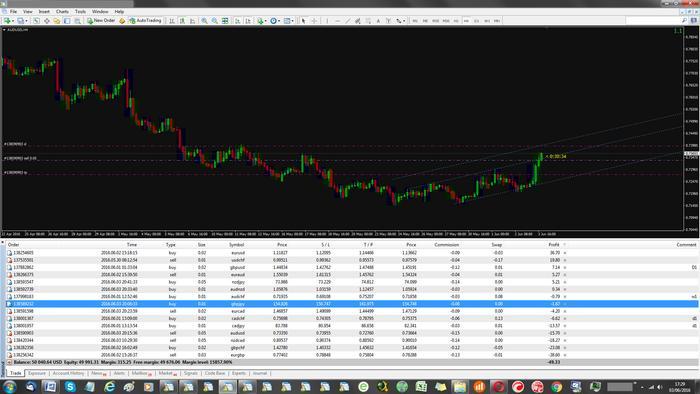Screen dimensions: 700x394
Task: Click the zoom in magnifier icon
Action: 204,21
